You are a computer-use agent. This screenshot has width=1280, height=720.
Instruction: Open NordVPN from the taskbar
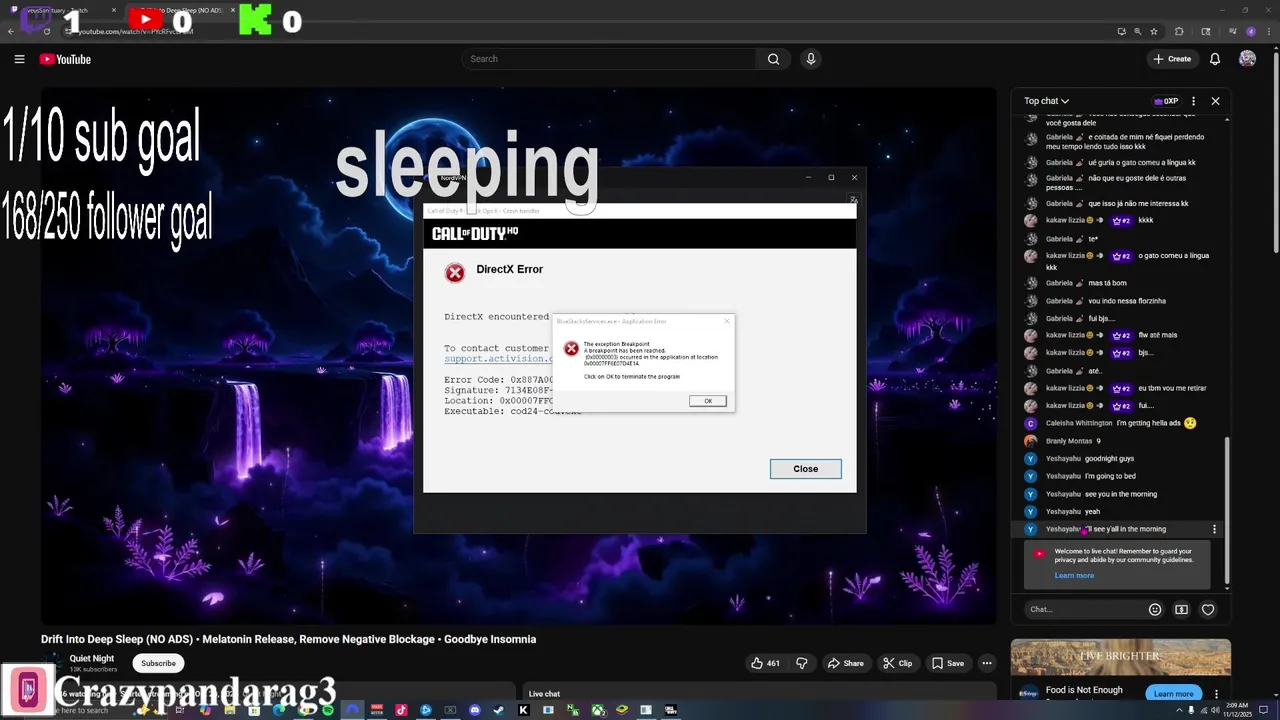pos(352,710)
